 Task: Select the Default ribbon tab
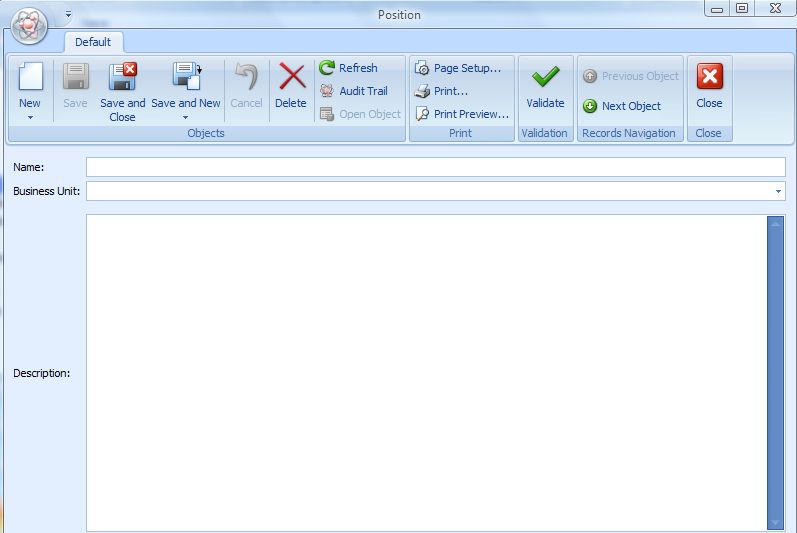pos(93,42)
